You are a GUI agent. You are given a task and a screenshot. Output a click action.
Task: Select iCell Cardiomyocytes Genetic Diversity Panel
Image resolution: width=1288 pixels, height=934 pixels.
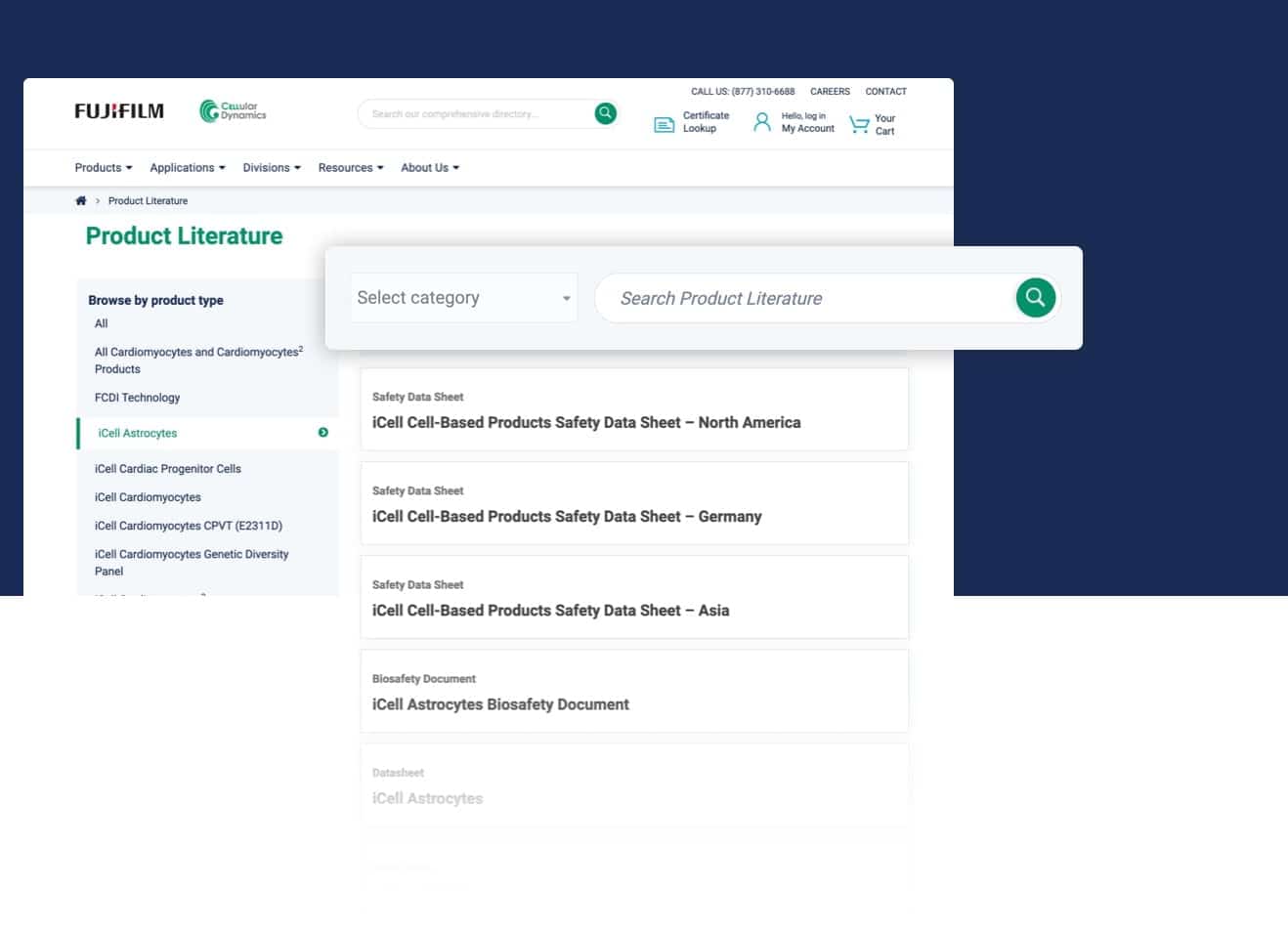point(192,563)
